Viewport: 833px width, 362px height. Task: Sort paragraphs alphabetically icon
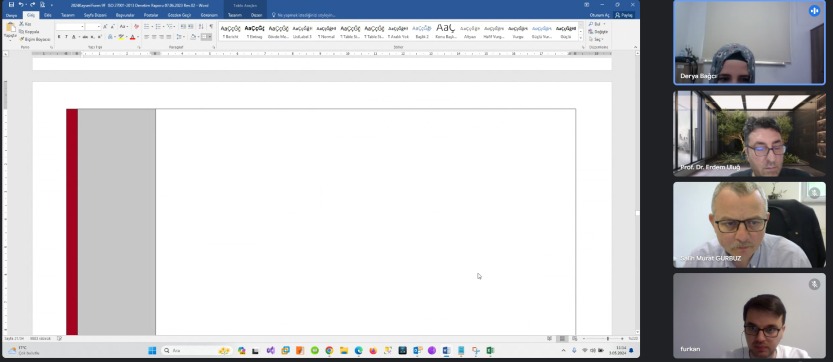[201, 26]
